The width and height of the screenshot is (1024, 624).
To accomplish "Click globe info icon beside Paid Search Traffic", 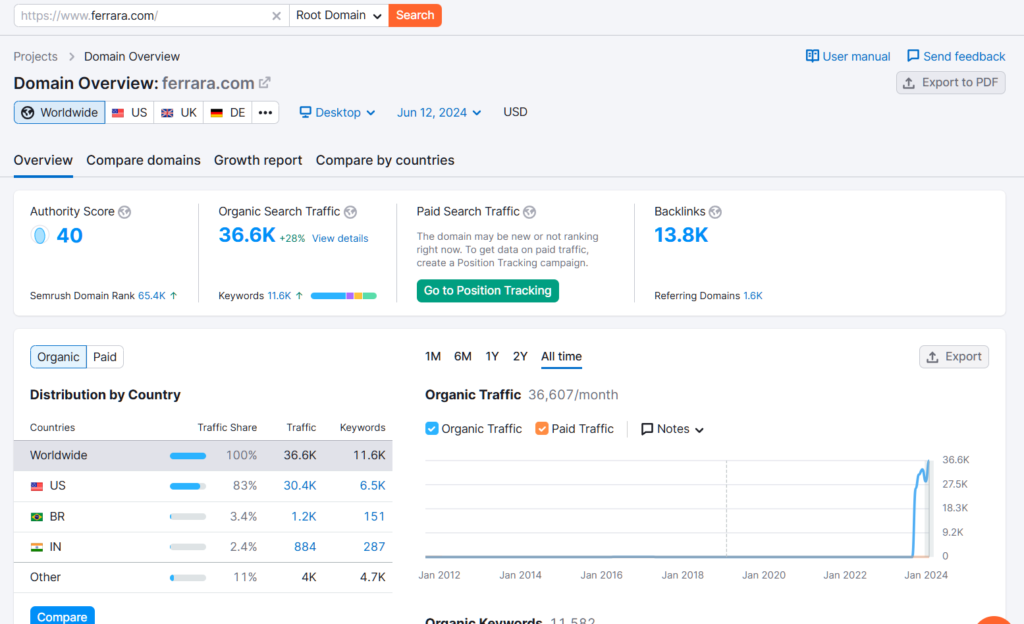I will pyautogui.click(x=530, y=211).
